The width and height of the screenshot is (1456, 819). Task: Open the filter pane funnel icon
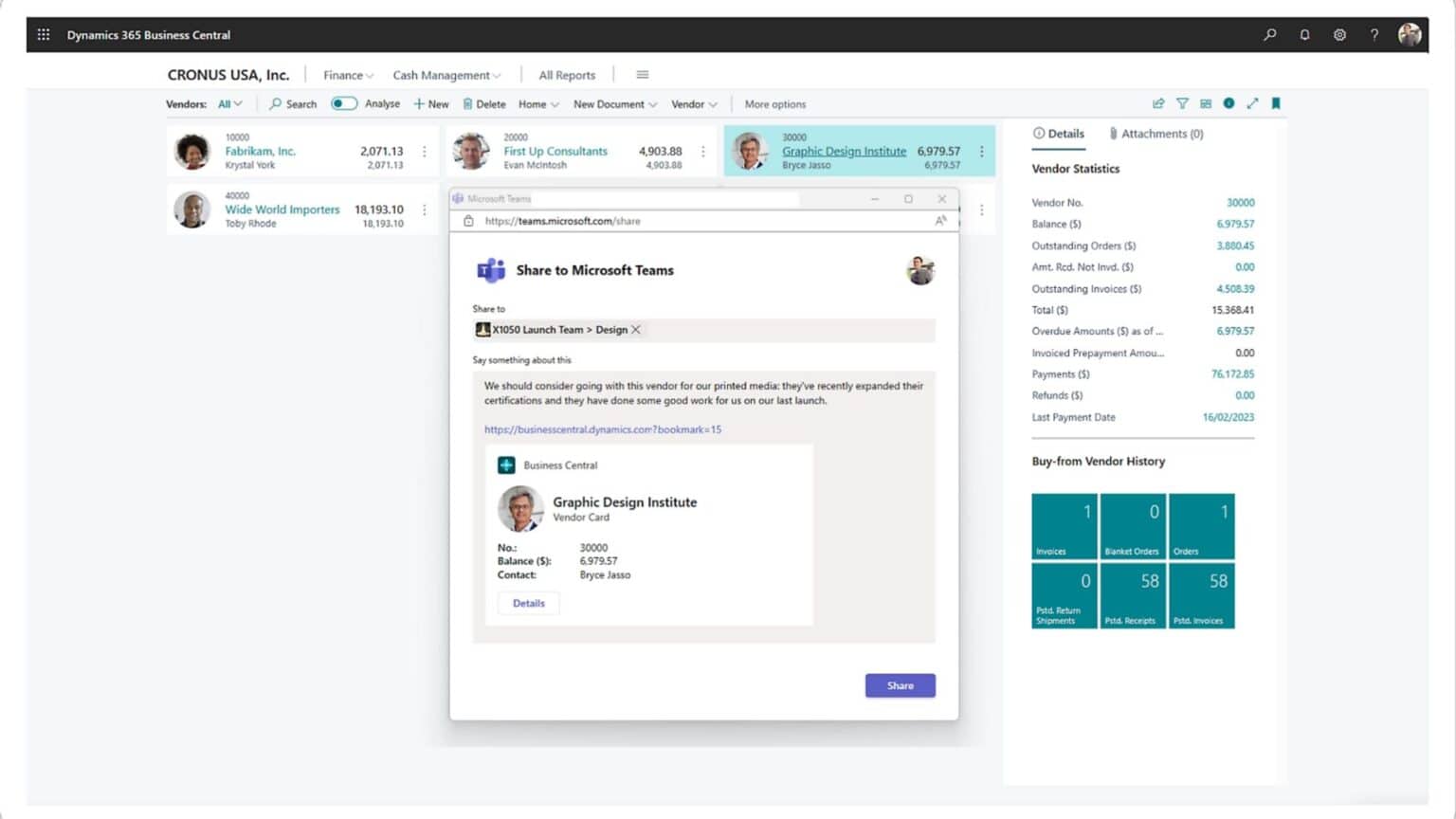coord(1182,103)
